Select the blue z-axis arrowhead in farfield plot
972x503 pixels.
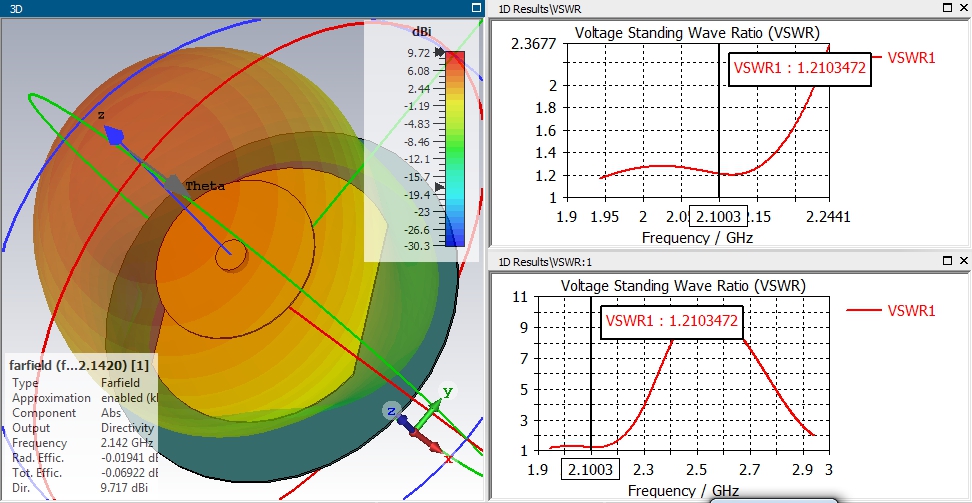114,135
